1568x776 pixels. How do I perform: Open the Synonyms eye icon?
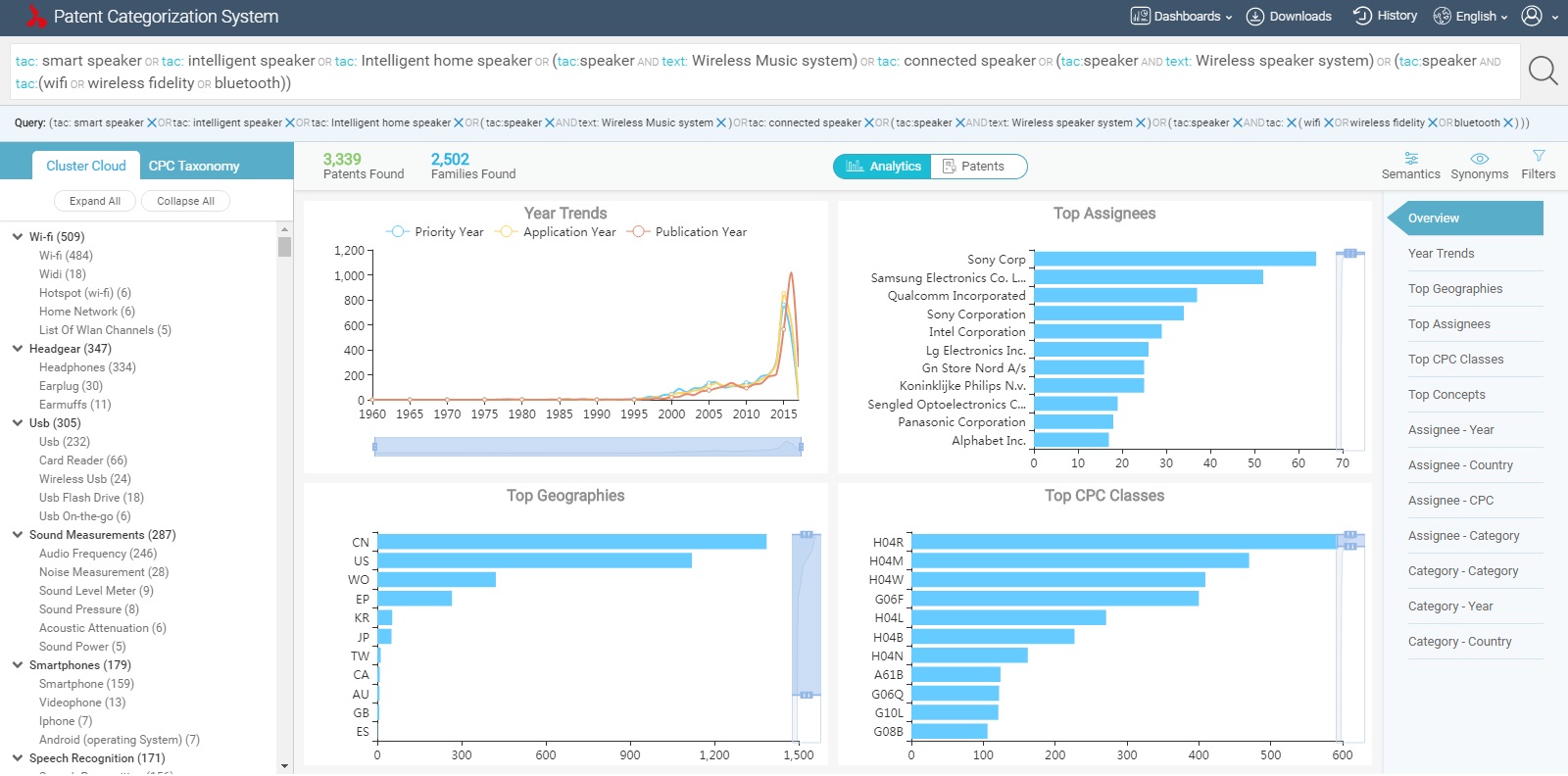coord(1479,158)
